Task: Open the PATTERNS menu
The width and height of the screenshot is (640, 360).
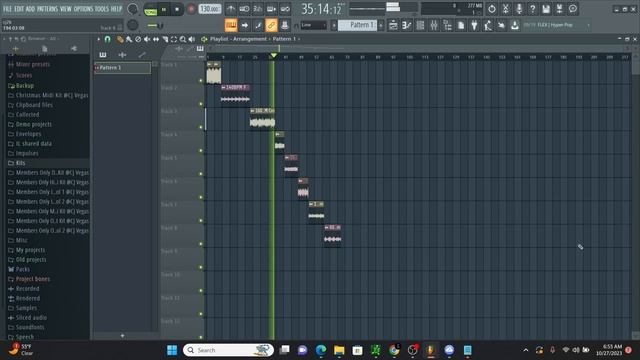Action: coord(48,9)
